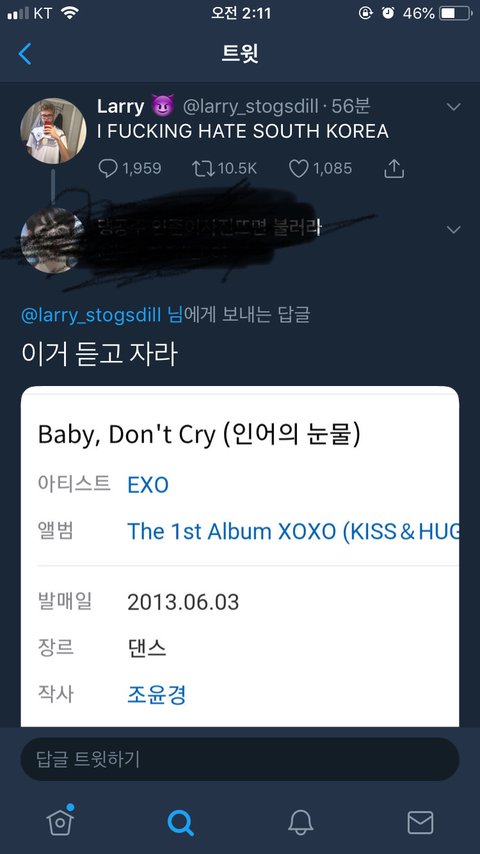
Task: Open the Notifications bell icon
Action: (300, 822)
